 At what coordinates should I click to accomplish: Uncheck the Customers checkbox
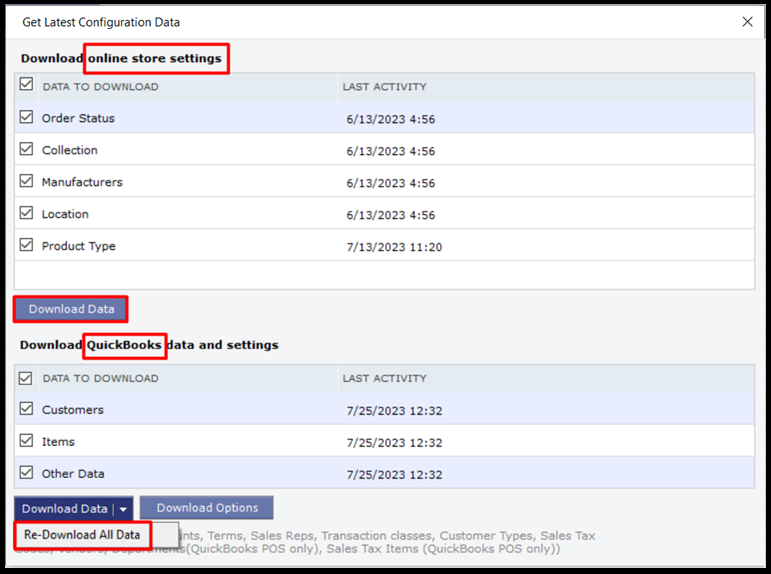(x=27, y=410)
